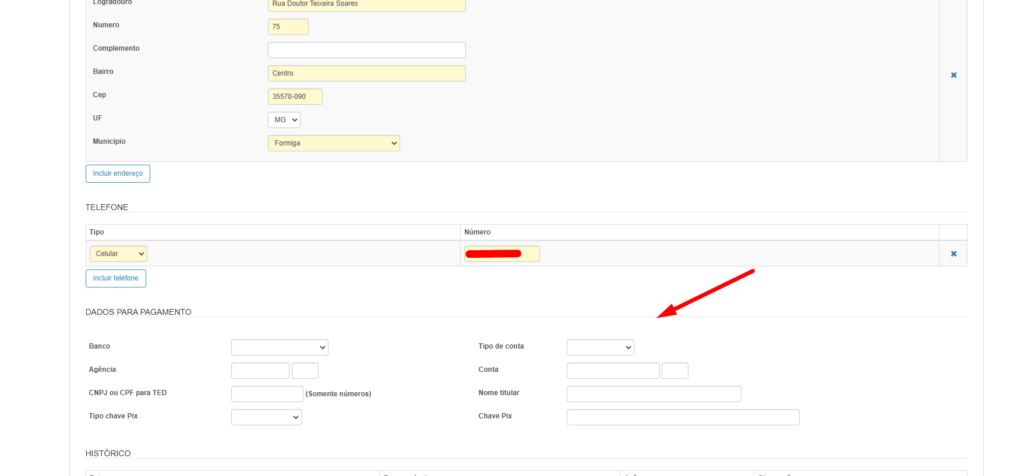
Task: Click the phone Número input field
Action: coord(502,254)
